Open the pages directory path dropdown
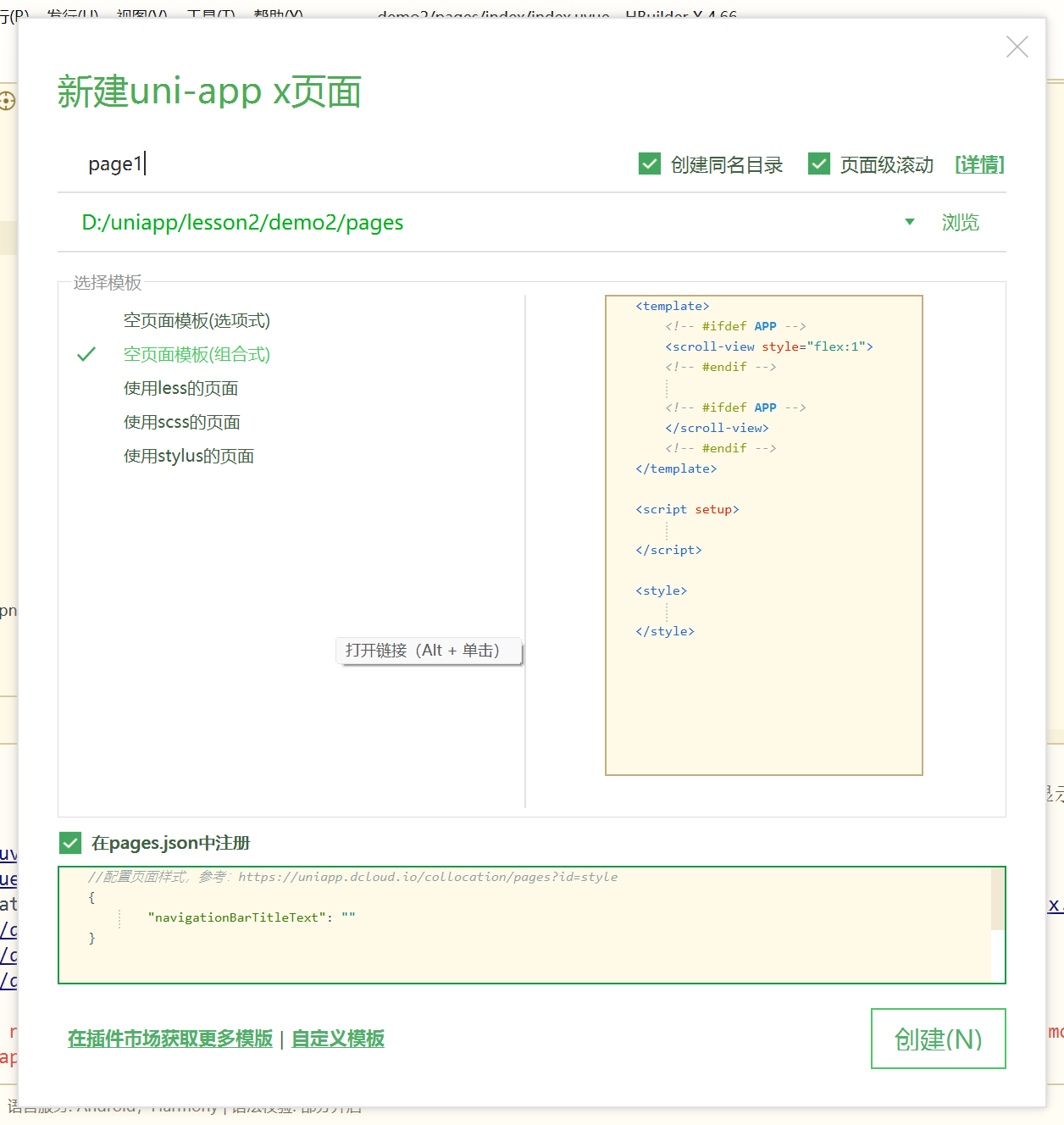 point(909,222)
